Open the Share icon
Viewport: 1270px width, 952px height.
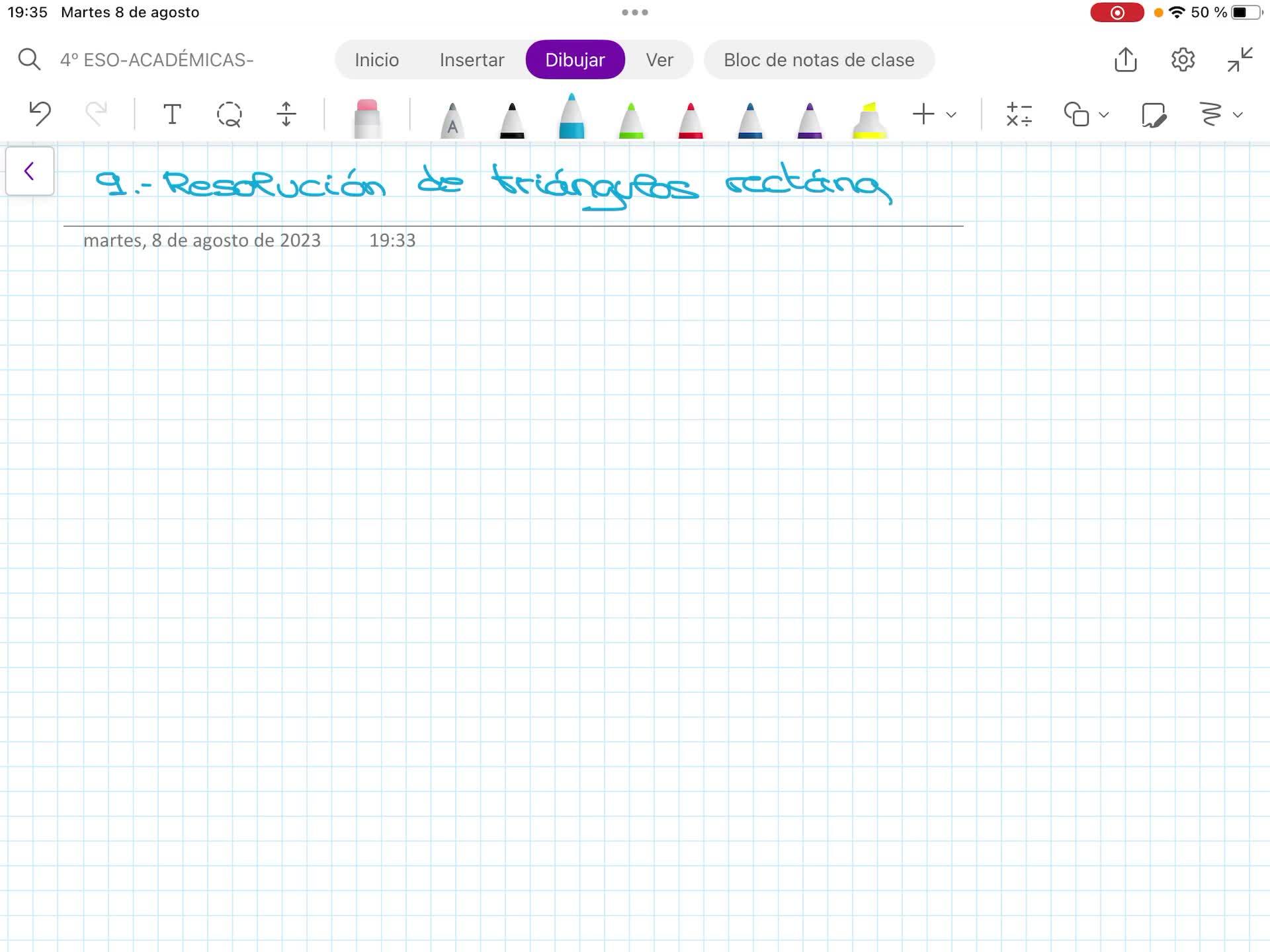(x=1125, y=59)
